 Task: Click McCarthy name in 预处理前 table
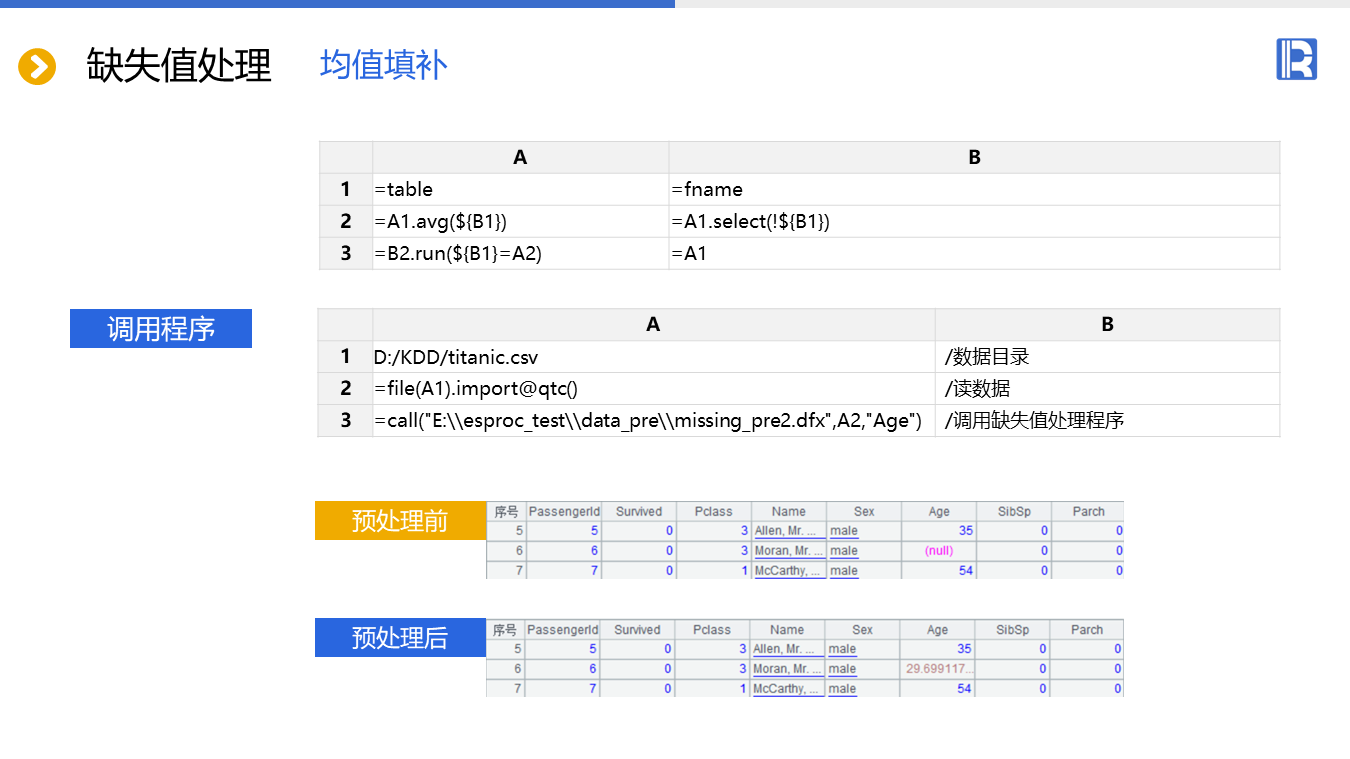pos(788,571)
